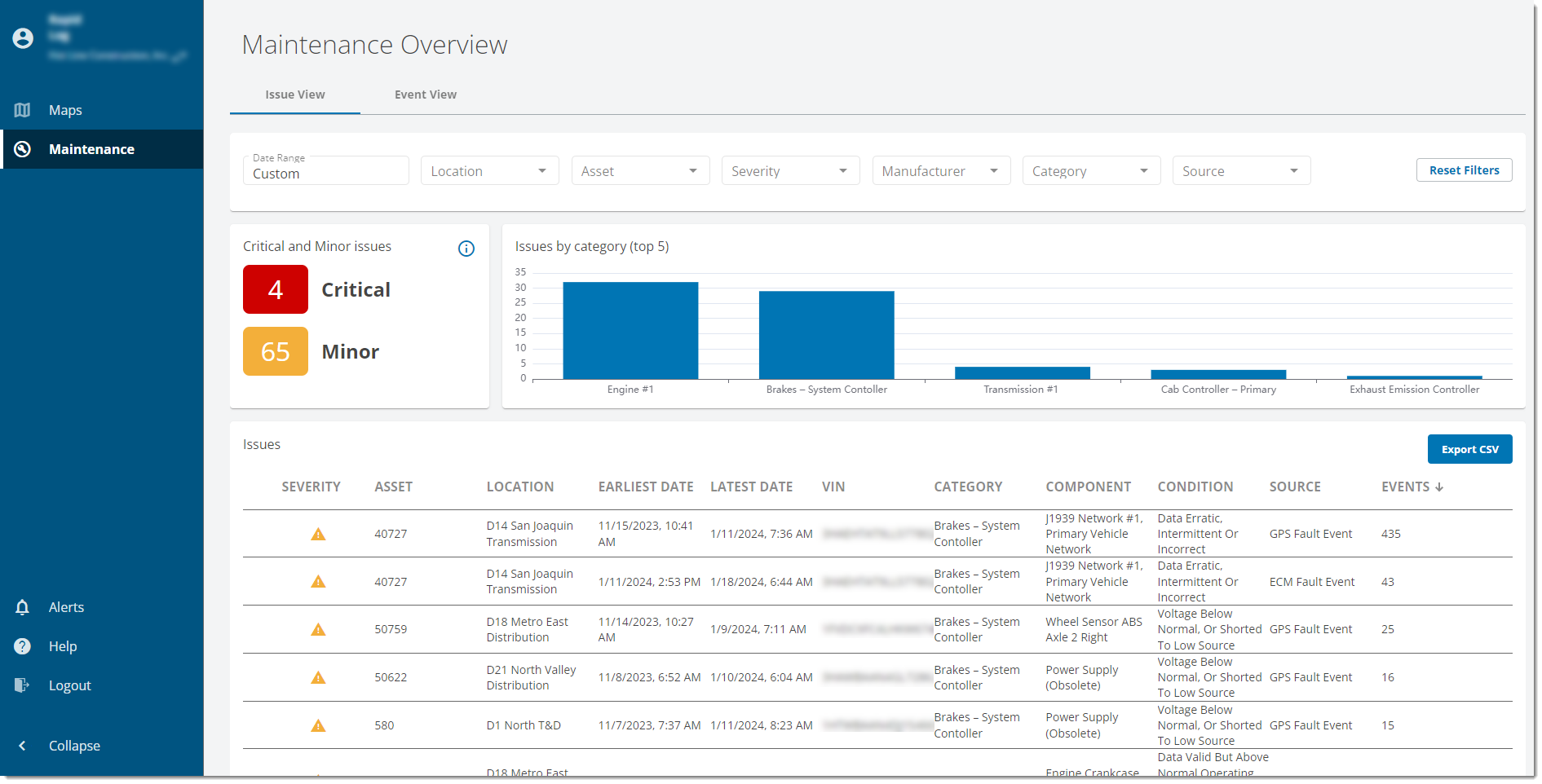This screenshot has width=1542, height=784.
Task: Open the Manufacturer filter dropdown
Action: click(941, 171)
